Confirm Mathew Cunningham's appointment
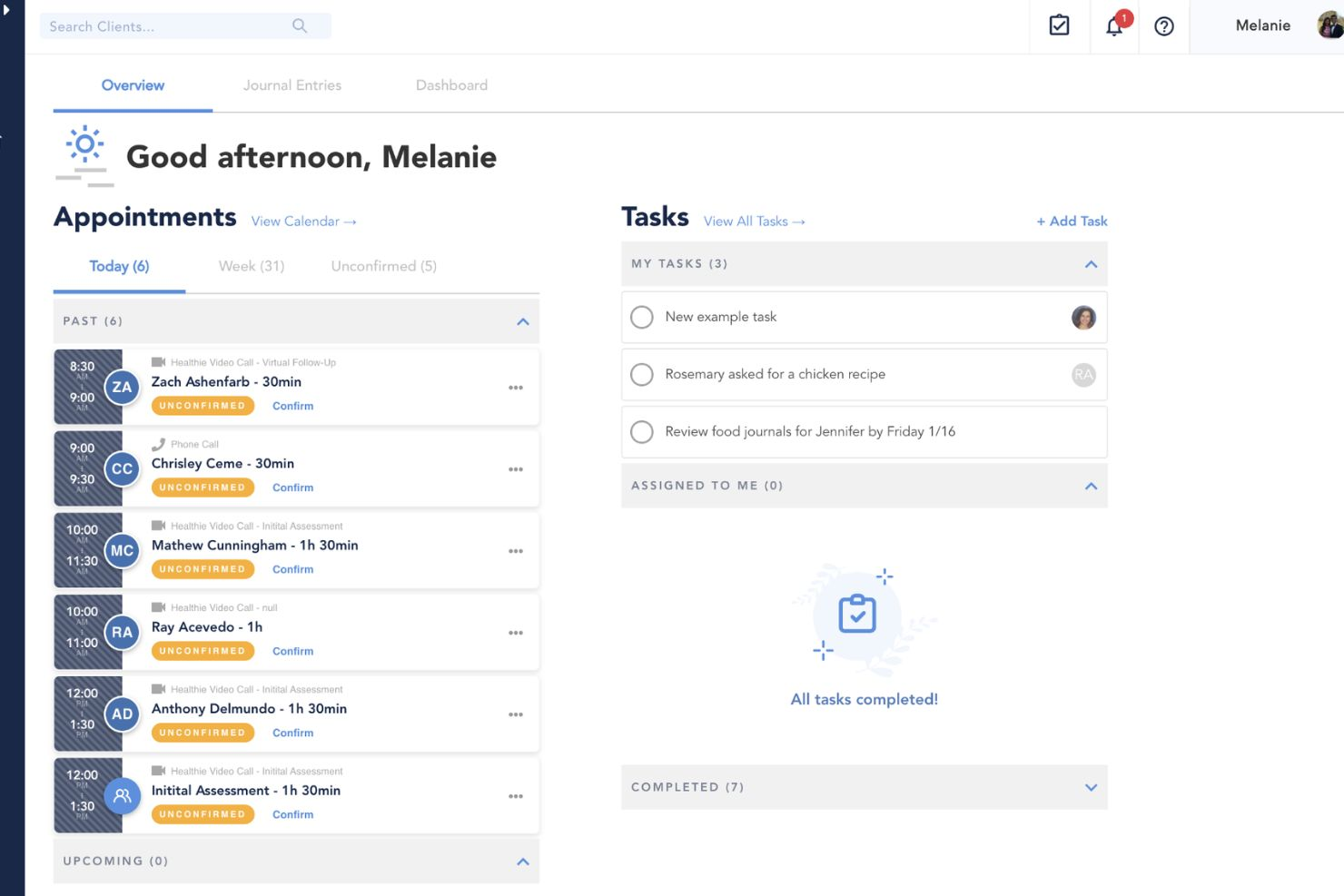 [x=292, y=569]
